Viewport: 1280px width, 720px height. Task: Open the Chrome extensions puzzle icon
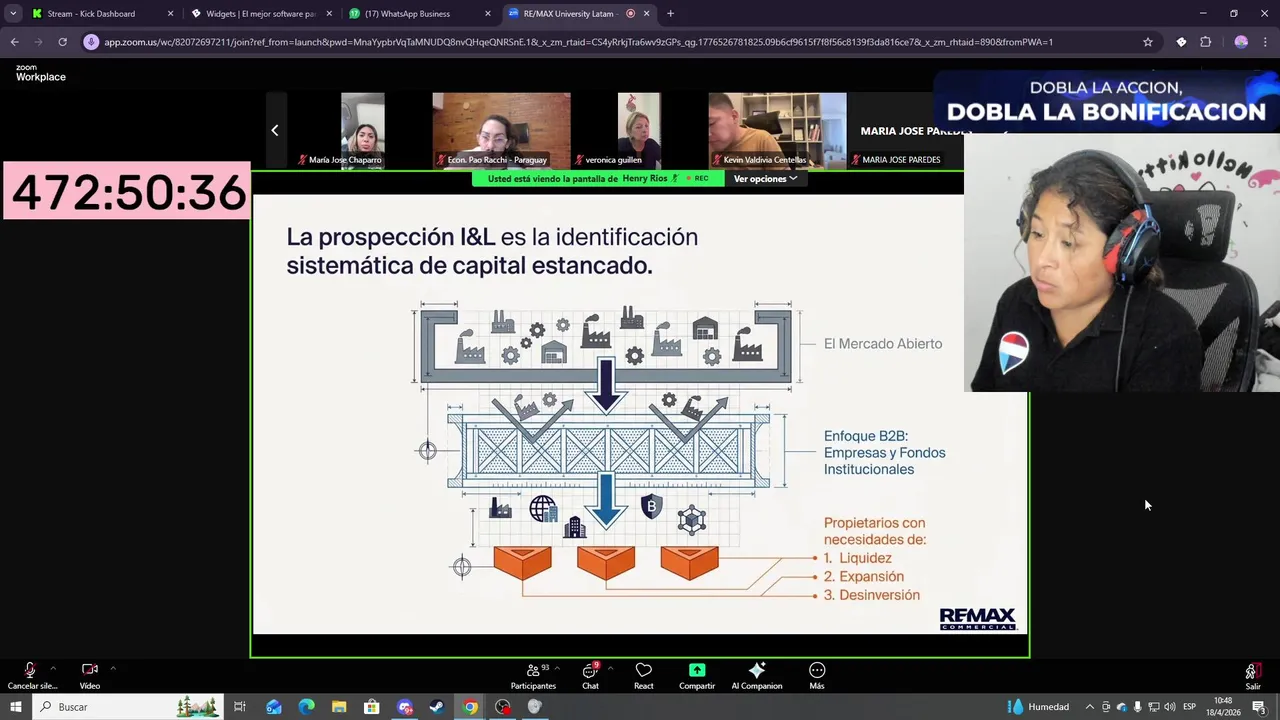1205,42
